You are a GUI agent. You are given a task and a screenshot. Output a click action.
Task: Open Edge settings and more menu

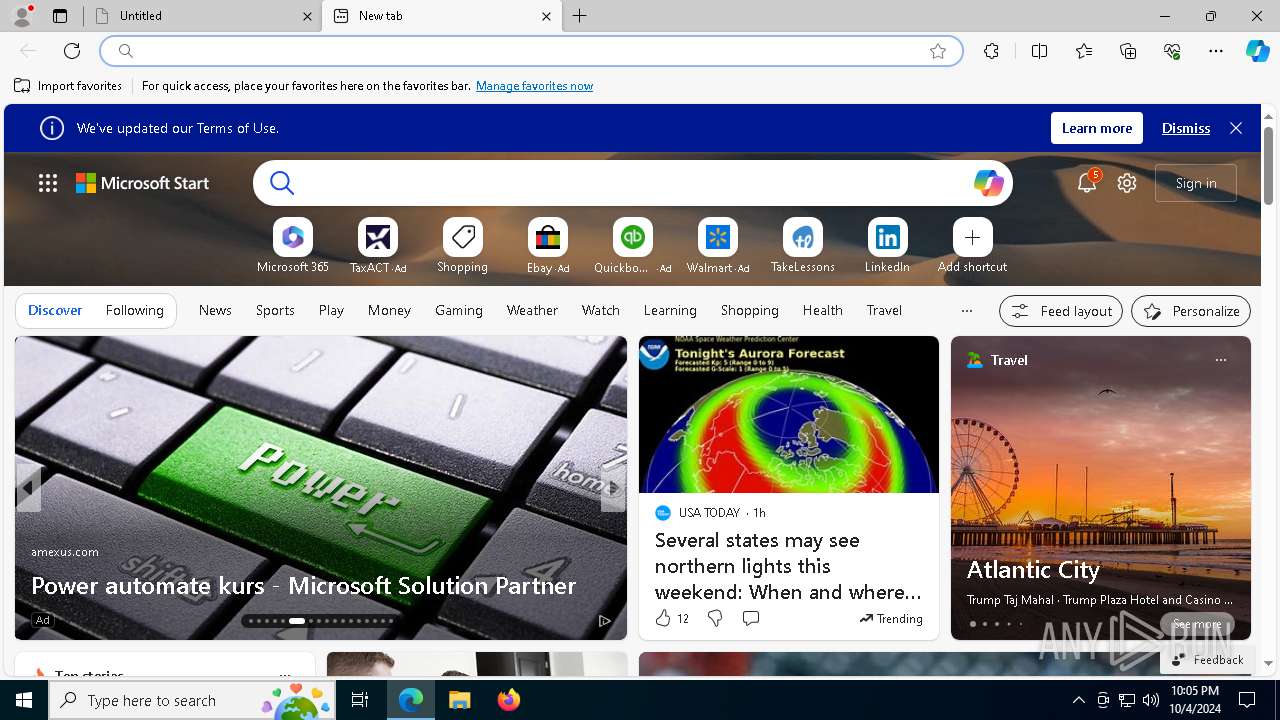(1216, 51)
